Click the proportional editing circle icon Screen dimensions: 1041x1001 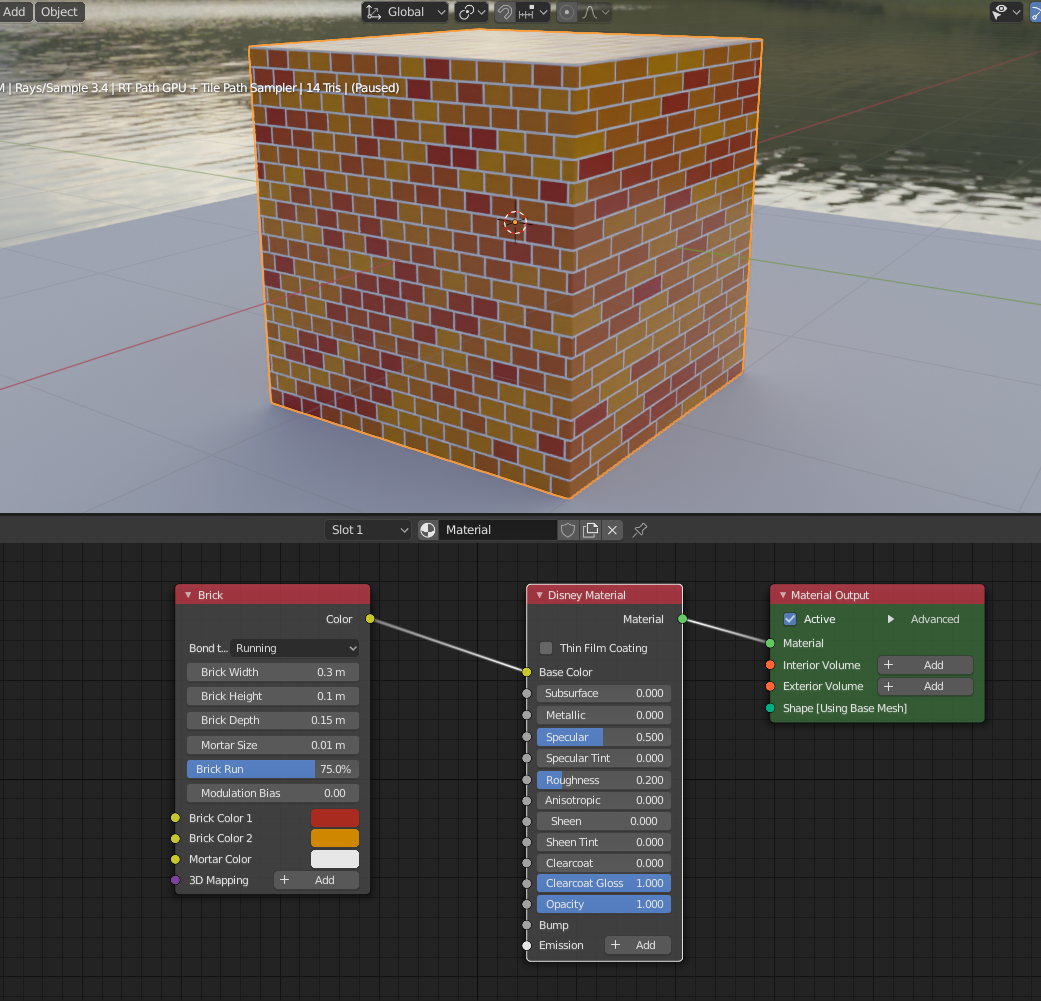pos(567,12)
